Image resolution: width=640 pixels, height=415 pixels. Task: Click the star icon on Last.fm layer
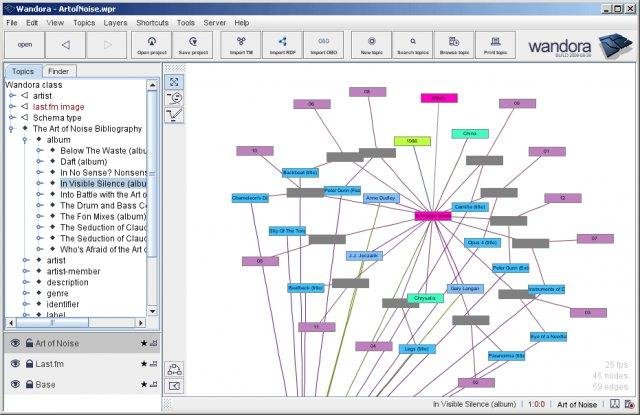pyautogui.click(x=144, y=364)
